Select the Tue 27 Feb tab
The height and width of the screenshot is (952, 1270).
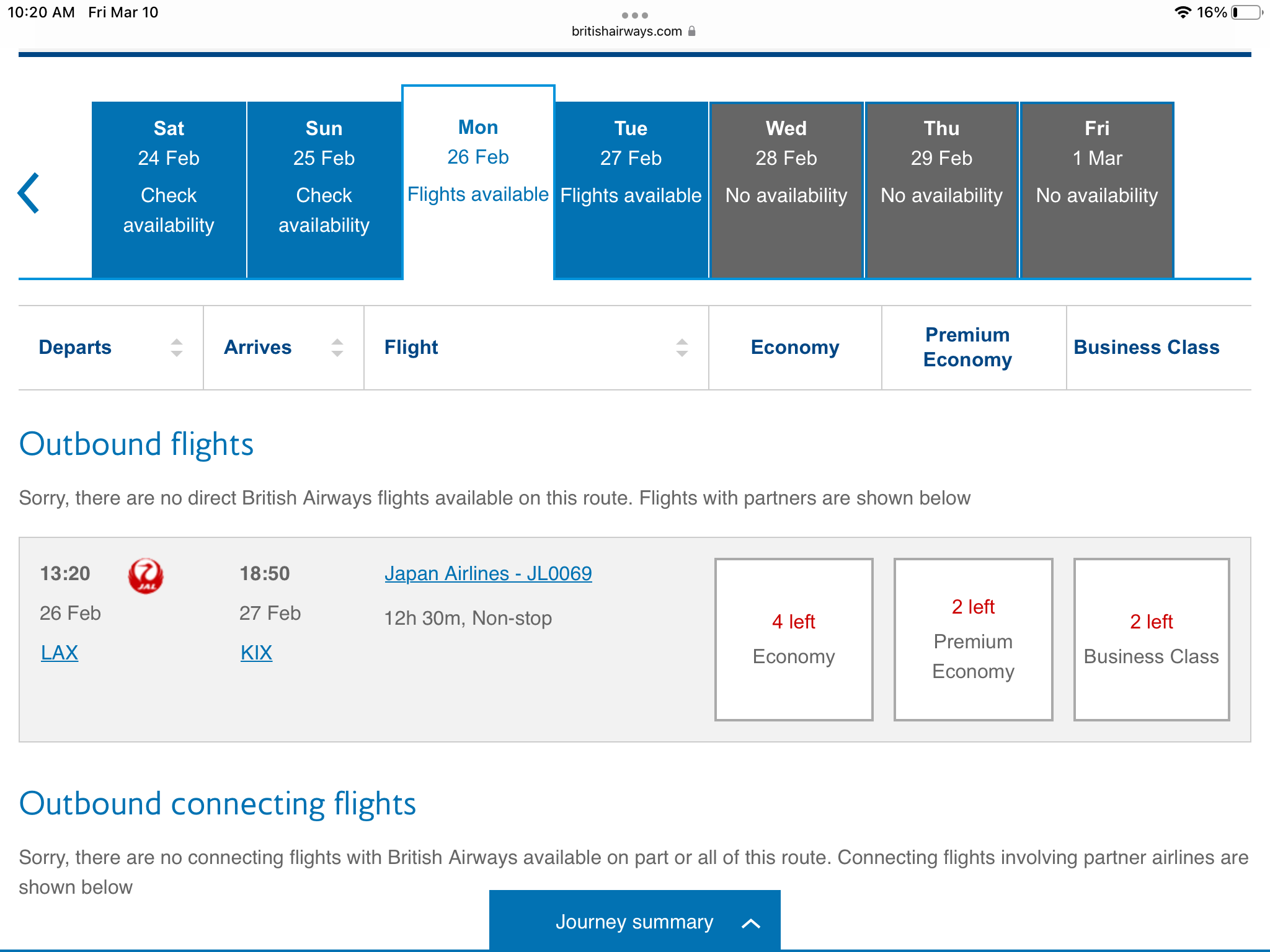click(631, 190)
